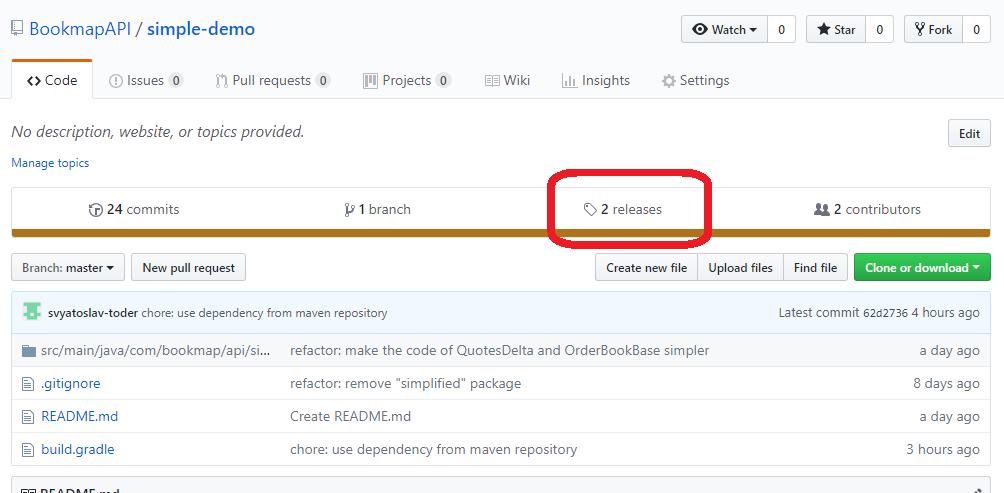Screen dimensions: 1004x493
Task: Click the contributors people icon
Action: tap(822, 210)
